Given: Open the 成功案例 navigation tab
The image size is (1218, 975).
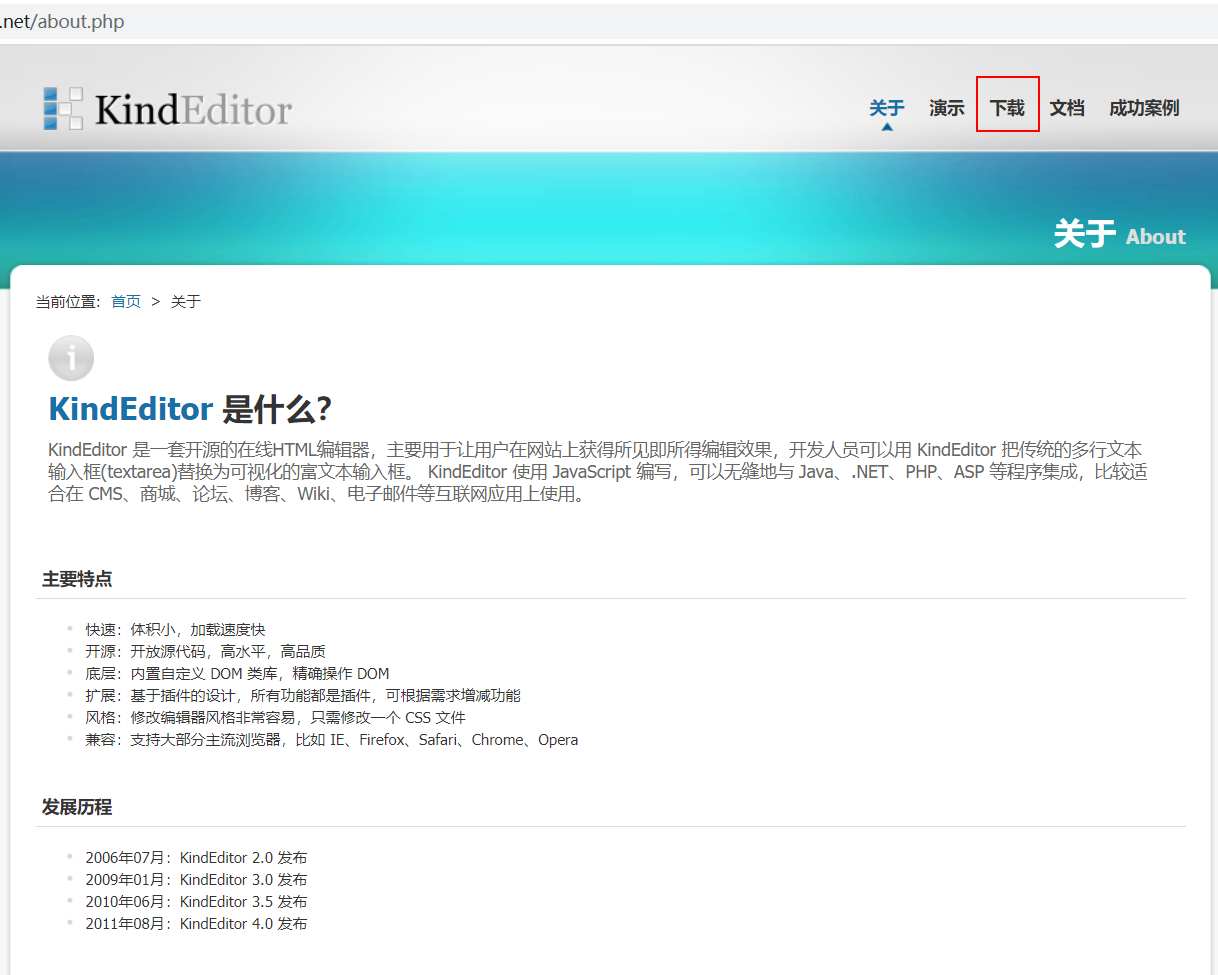Looking at the screenshot, I should pos(1144,108).
